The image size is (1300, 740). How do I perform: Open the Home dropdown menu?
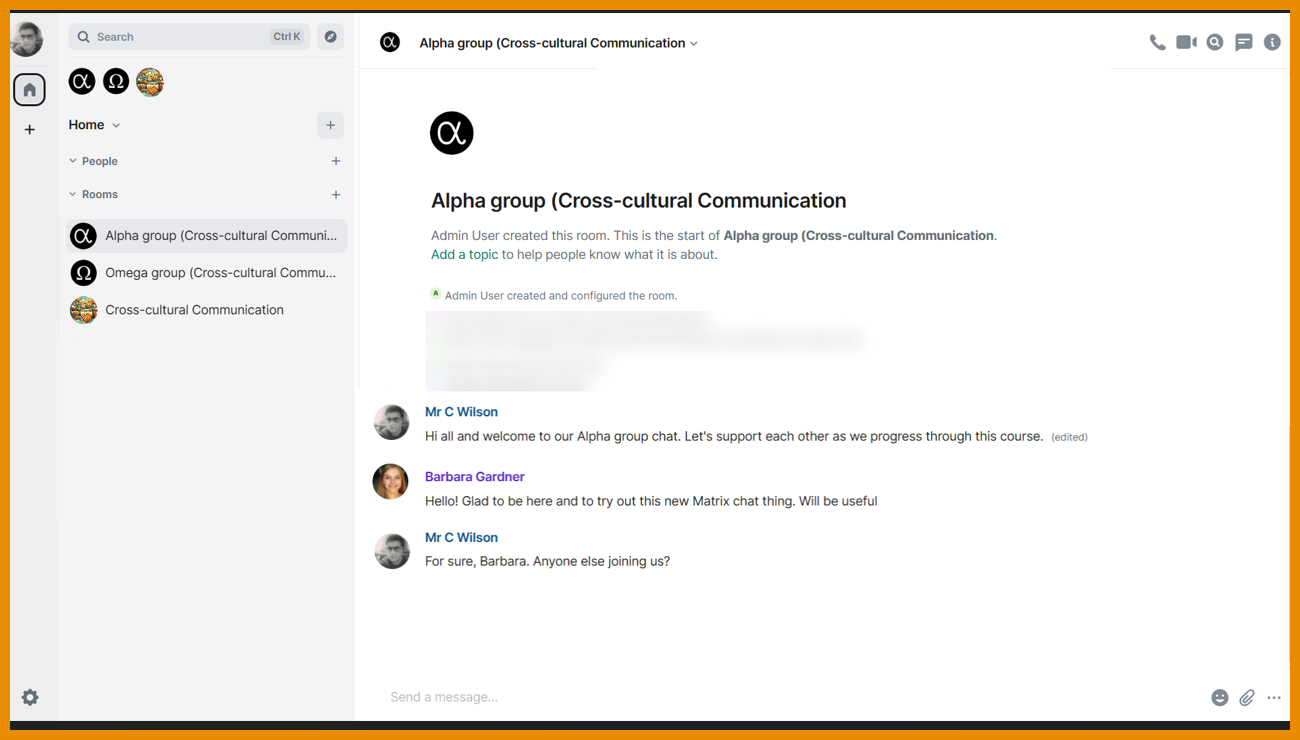point(94,125)
